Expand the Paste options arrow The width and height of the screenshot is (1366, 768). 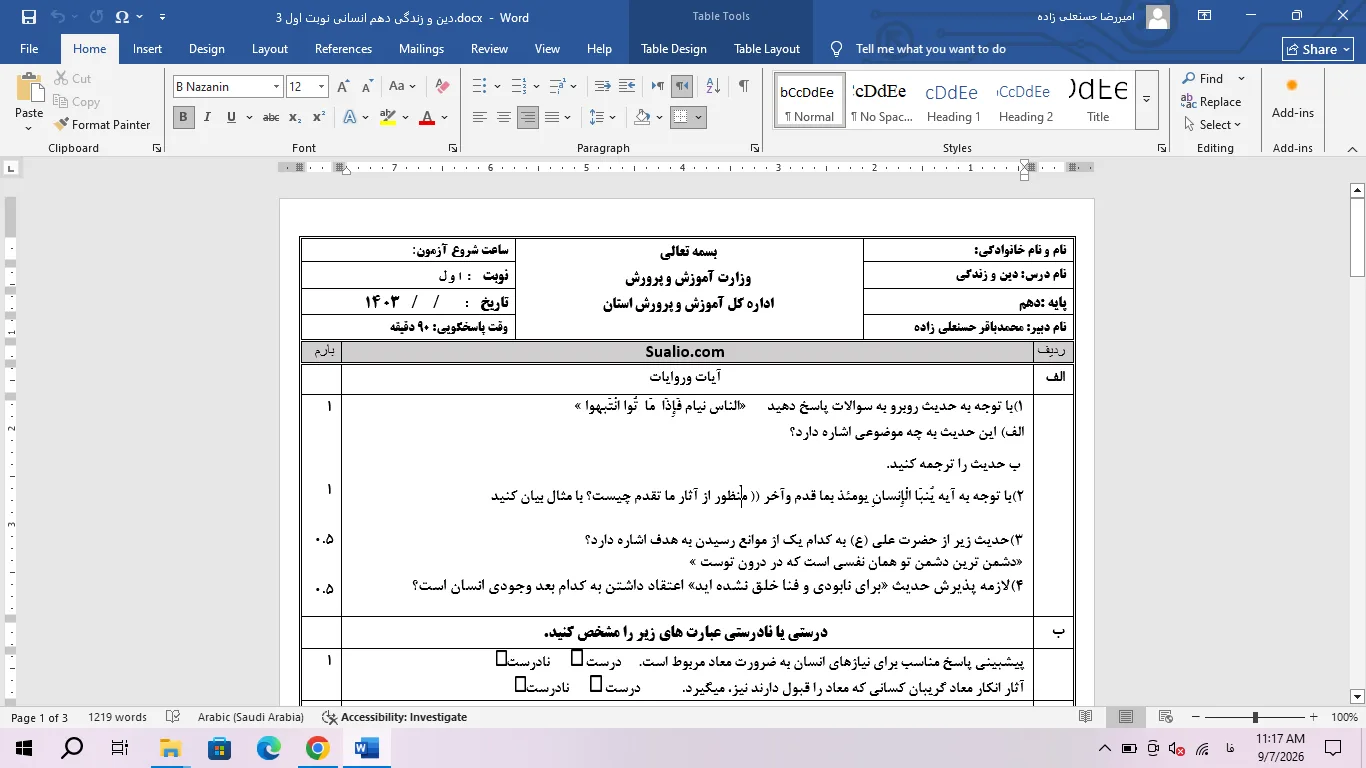pyautogui.click(x=29, y=127)
